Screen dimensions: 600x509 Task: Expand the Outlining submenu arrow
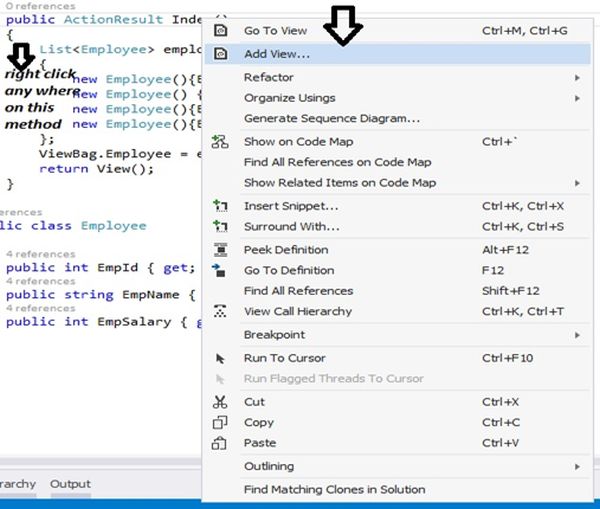click(577, 467)
